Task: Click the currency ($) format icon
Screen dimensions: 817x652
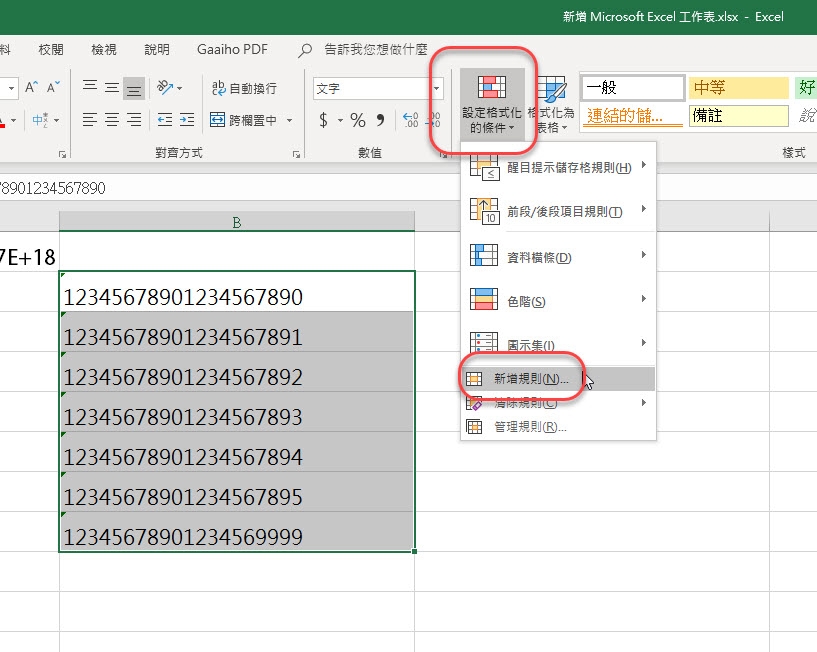Action: coord(323,120)
